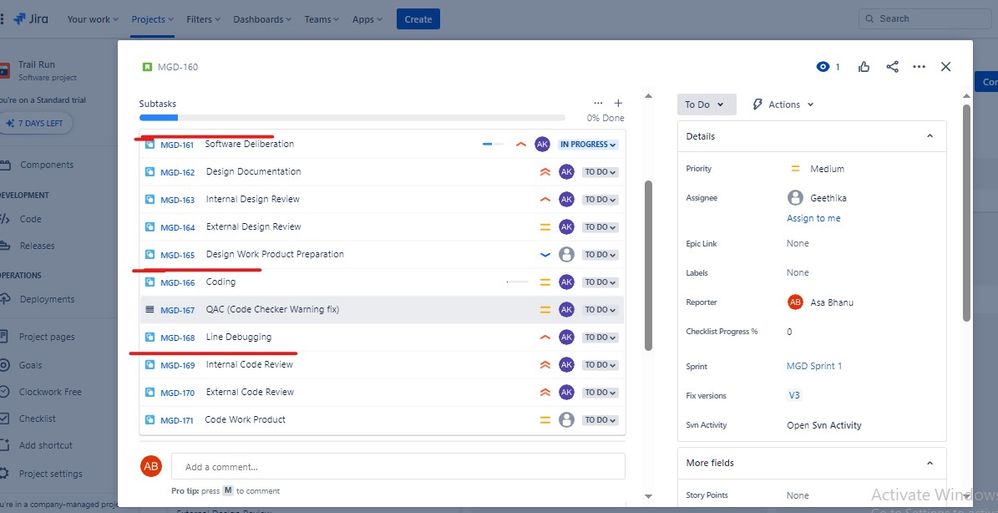Open the MGD Sprint 1 link
This screenshot has height=513, width=998.
[814, 366]
